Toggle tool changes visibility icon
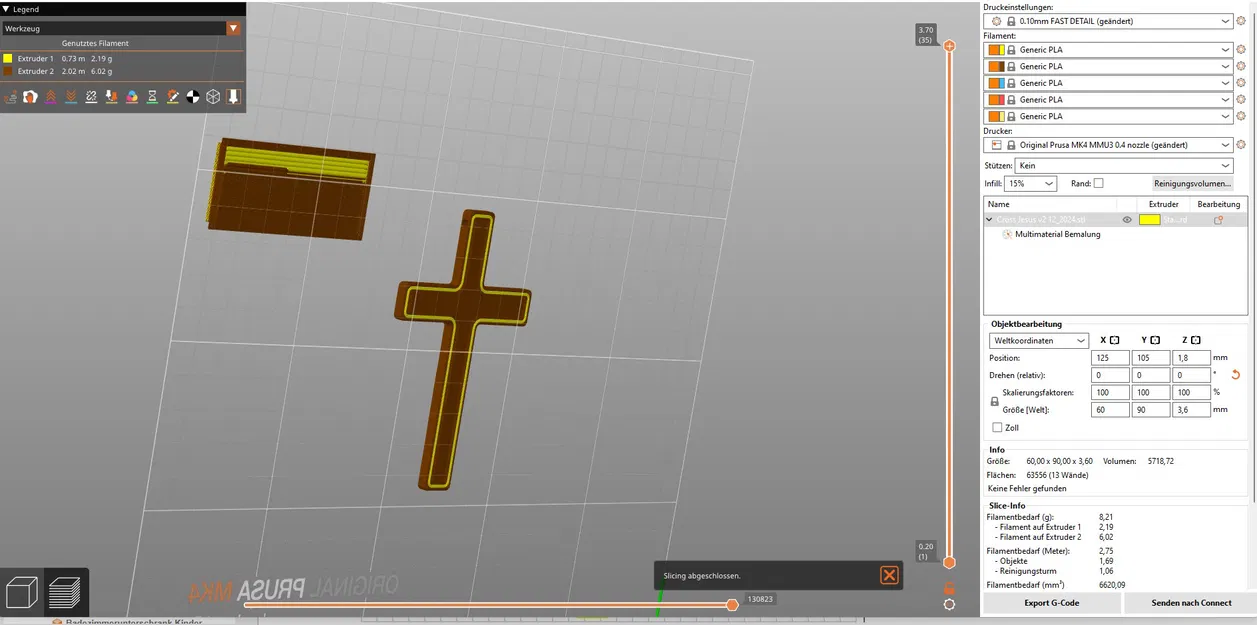 pos(111,97)
